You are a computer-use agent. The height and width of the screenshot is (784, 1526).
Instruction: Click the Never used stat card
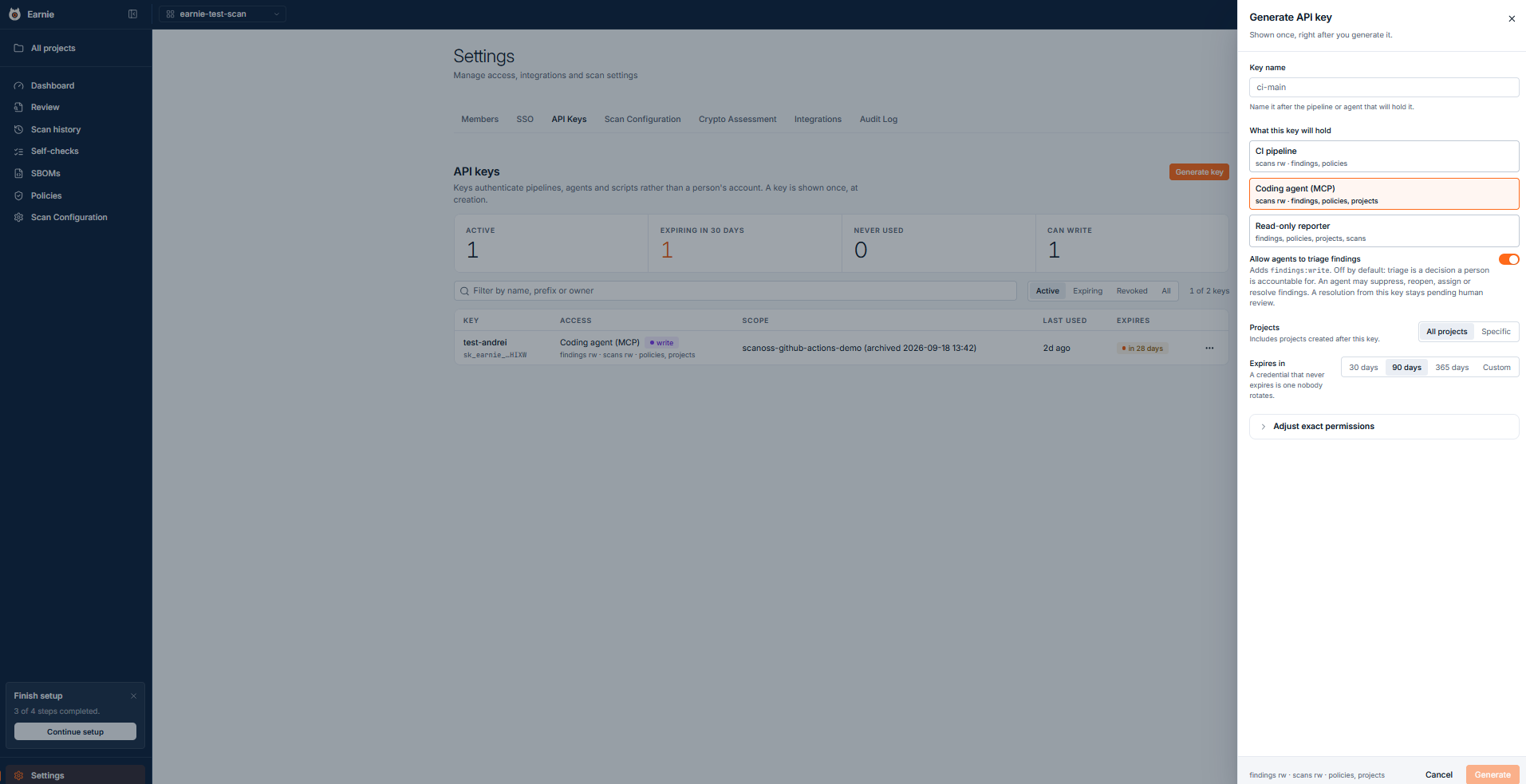click(x=939, y=243)
